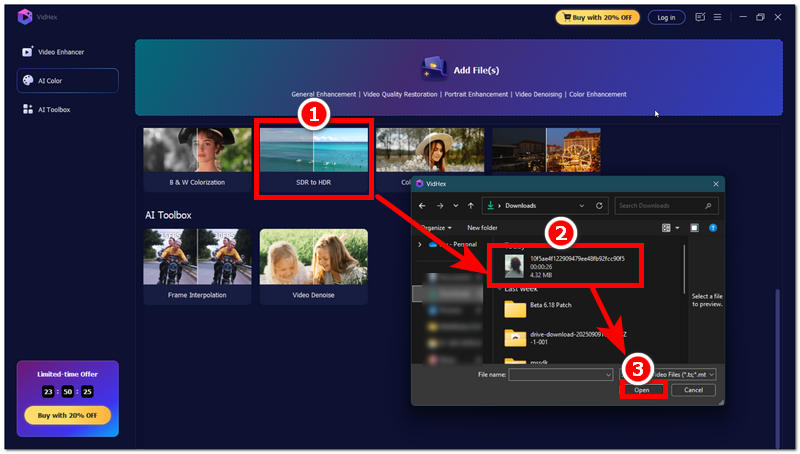
Task: Click the Add File(s) icon
Action: [x=433, y=69]
